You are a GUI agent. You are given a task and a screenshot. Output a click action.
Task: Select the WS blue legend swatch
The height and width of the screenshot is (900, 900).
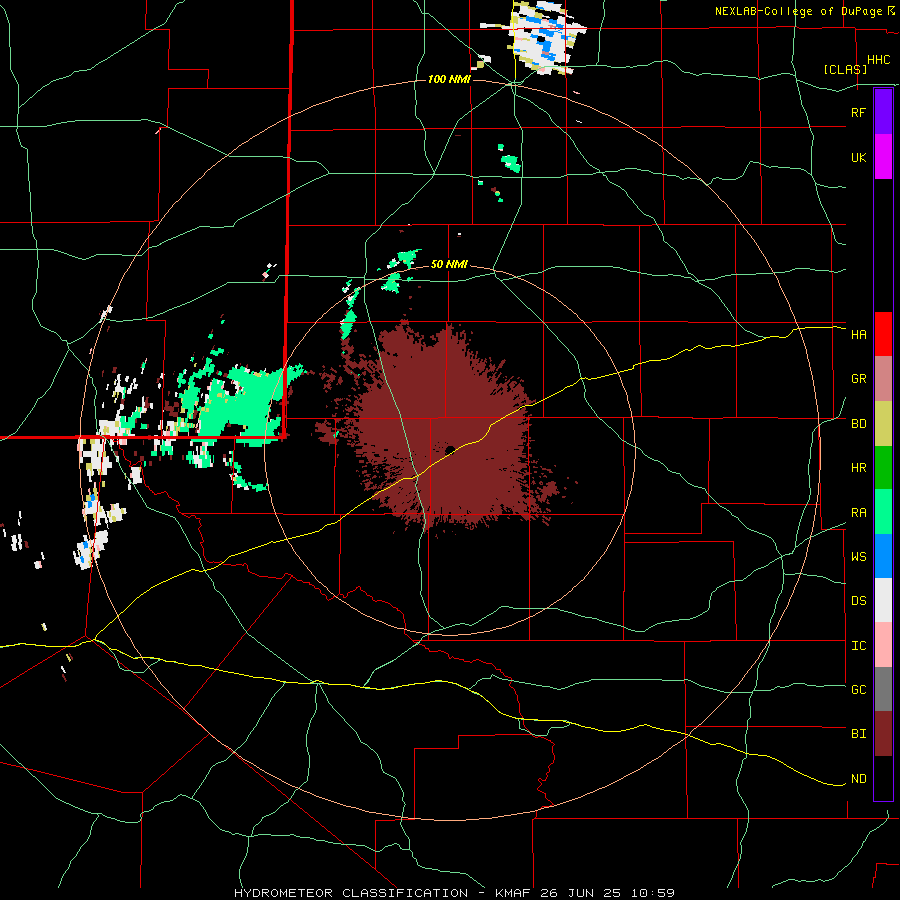883,556
